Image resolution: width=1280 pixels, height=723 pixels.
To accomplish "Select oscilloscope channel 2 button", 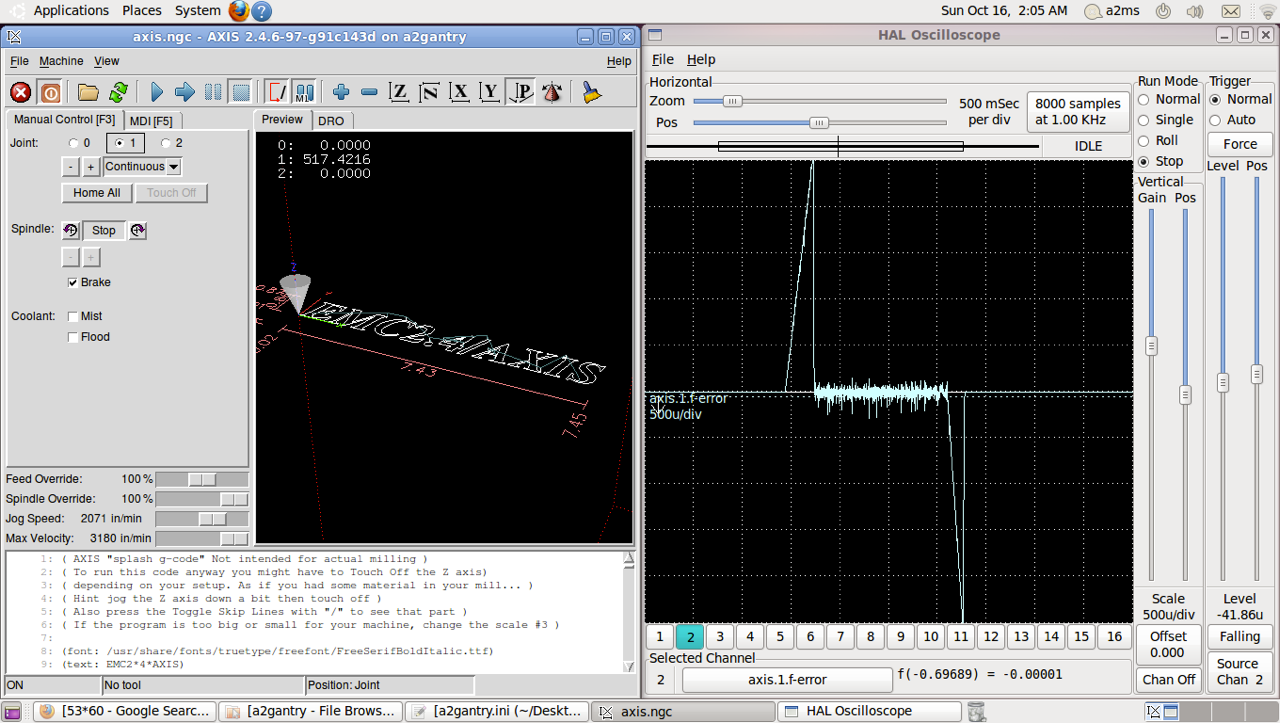I will tap(689, 636).
